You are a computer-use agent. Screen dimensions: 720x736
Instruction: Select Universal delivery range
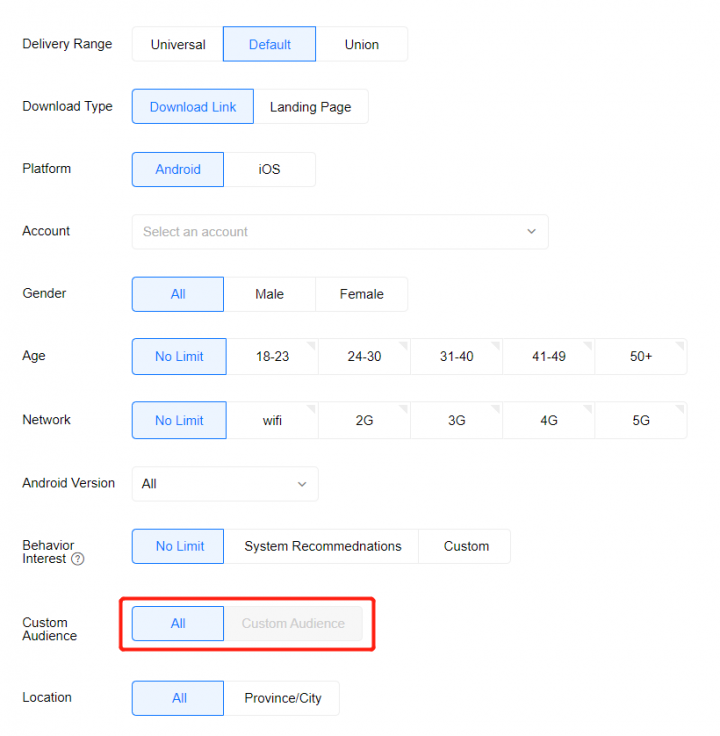coord(178,44)
